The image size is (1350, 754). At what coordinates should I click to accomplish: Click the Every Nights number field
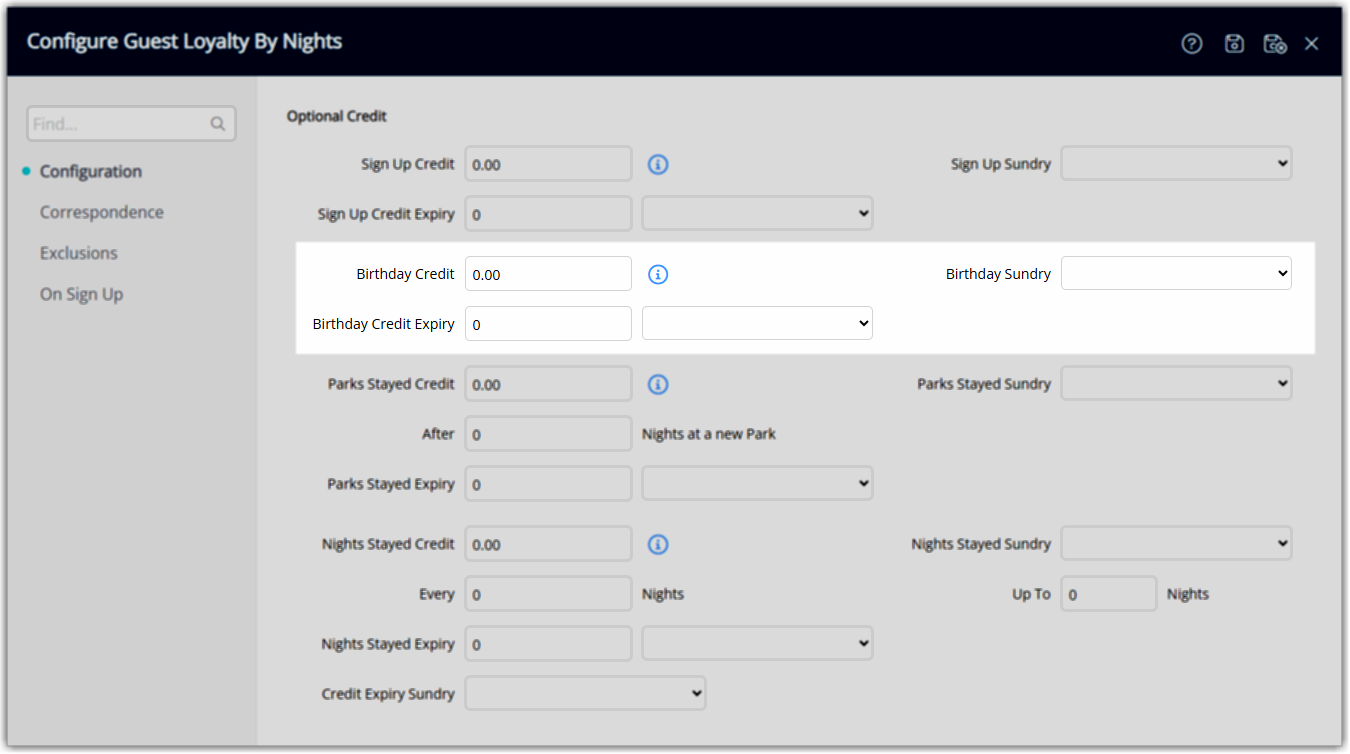(548, 593)
